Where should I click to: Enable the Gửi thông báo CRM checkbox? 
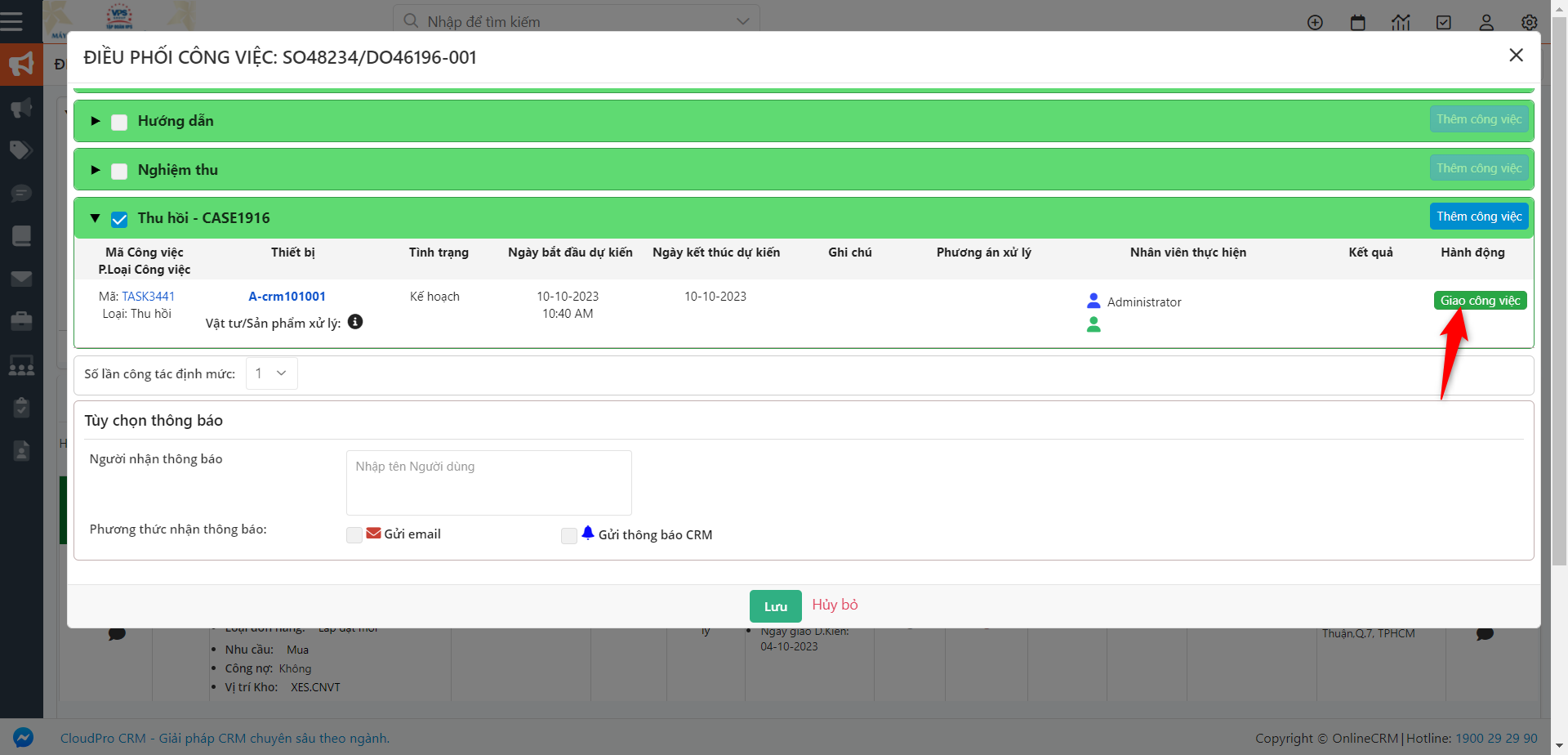[569, 536]
